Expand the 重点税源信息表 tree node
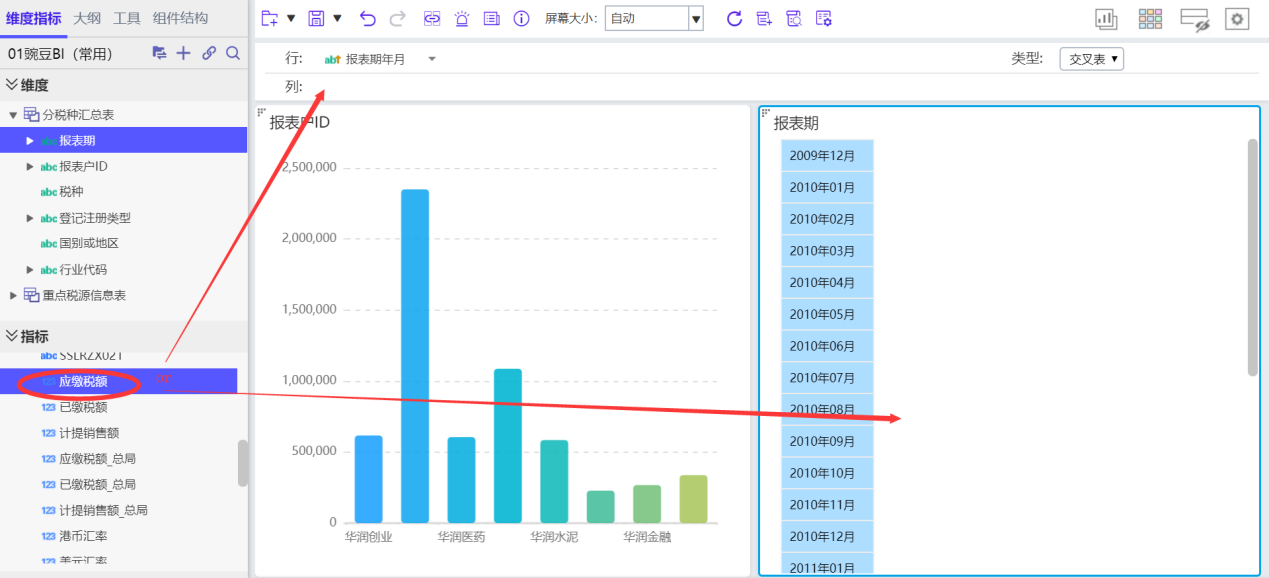Image resolution: width=1269 pixels, height=578 pixels. pyautogui.click(x=13, y=295)
